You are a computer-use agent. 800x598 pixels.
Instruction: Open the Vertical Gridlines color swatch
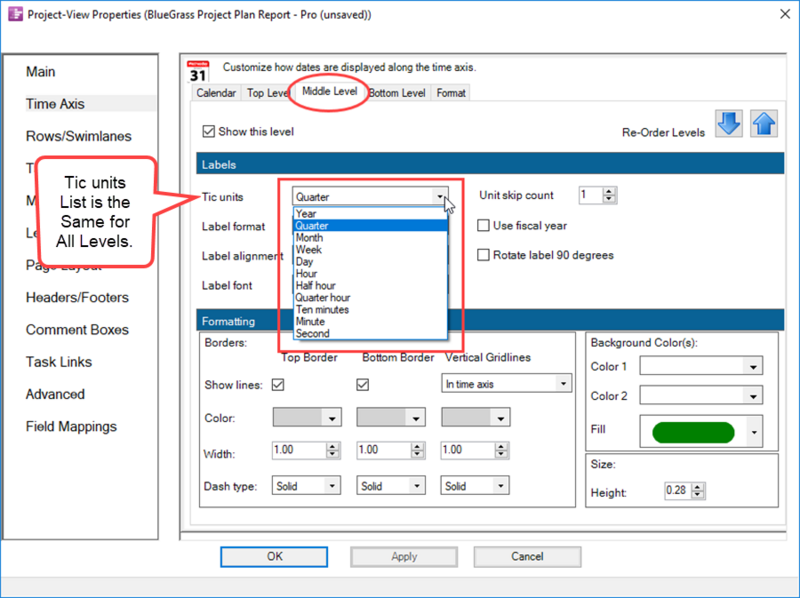point(476,418)
